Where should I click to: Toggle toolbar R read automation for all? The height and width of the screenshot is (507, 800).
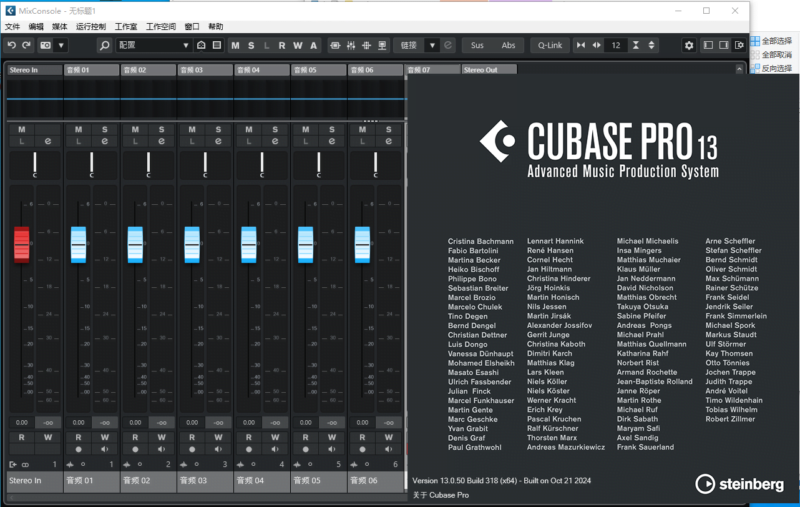click(x=282, y=45)
